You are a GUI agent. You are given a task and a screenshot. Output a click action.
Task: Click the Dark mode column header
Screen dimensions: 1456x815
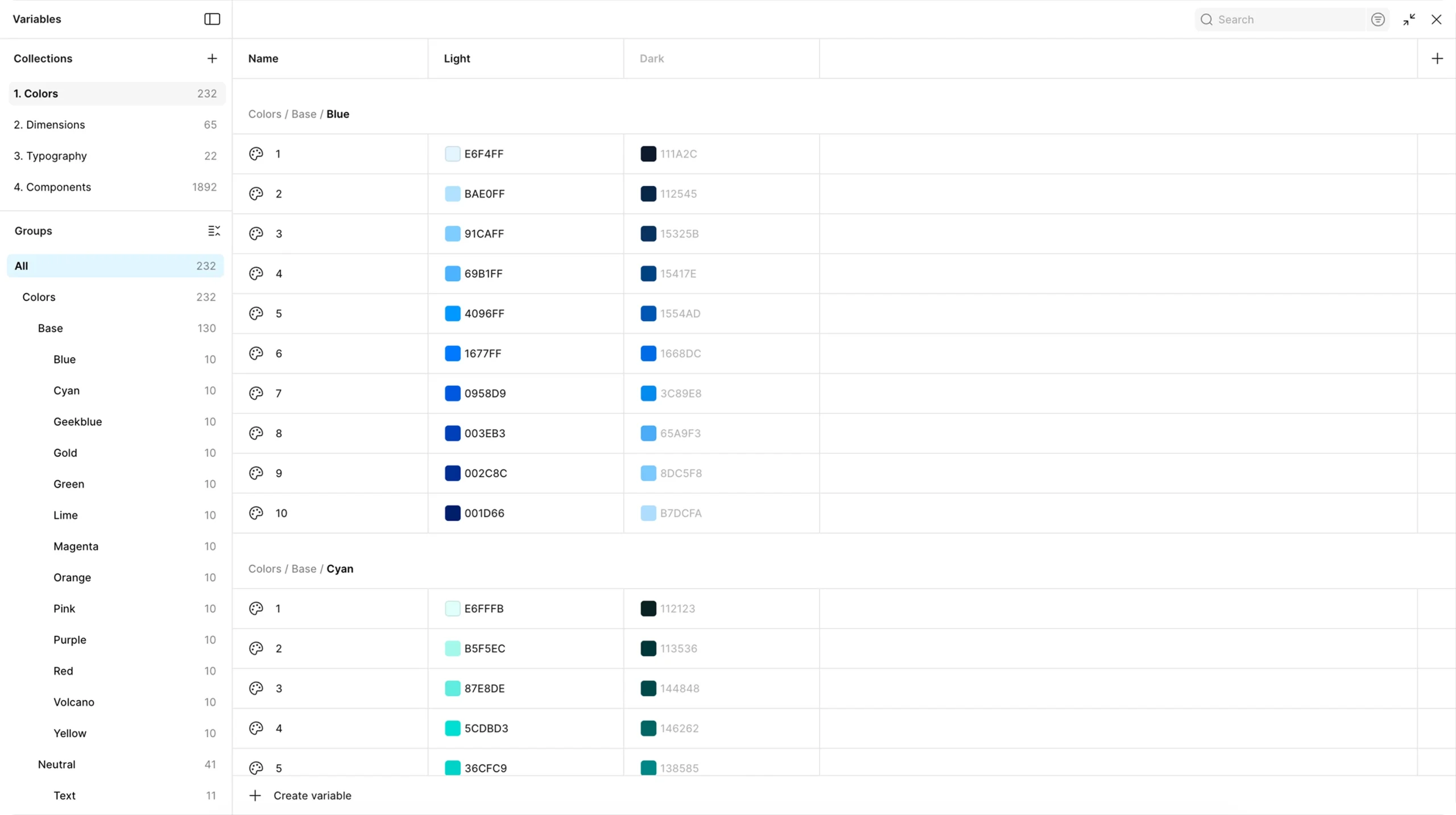tap(652, 59)
